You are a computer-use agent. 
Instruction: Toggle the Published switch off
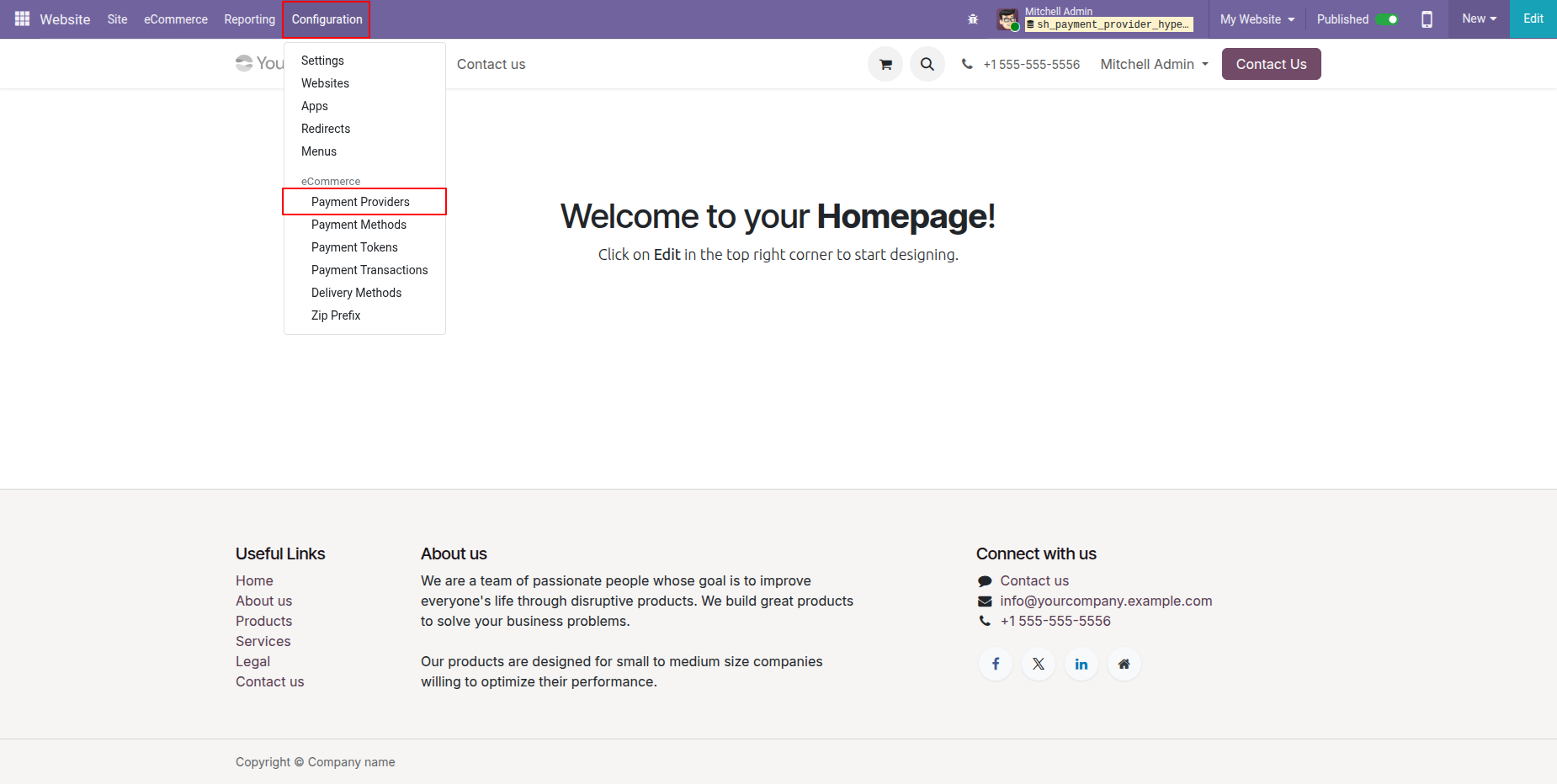tap(1387, 19)
